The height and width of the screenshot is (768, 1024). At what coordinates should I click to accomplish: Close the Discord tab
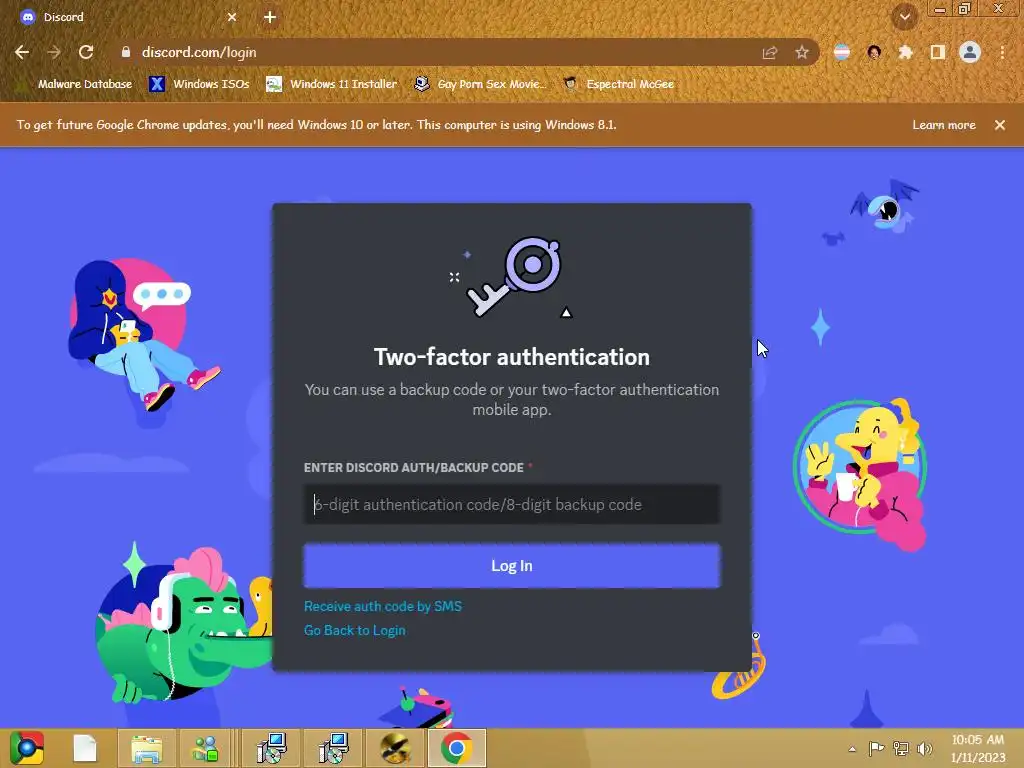pos(232,17)
